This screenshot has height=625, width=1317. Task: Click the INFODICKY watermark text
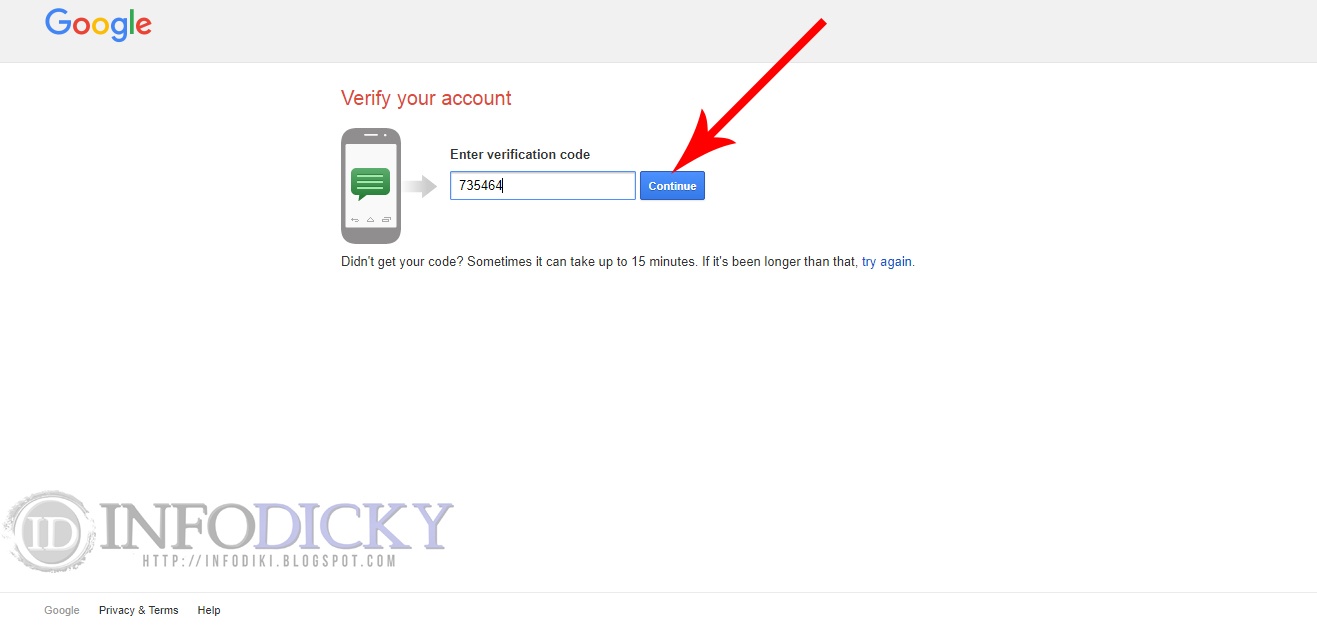click(277, 526)
